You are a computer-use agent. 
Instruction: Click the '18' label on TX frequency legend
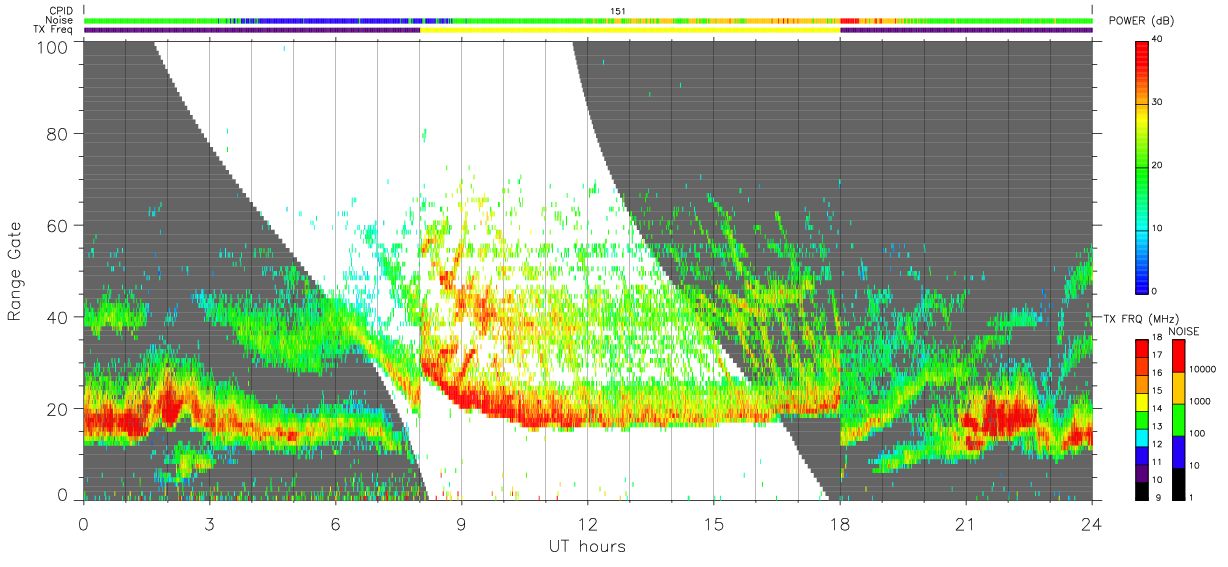(1158, 338)
